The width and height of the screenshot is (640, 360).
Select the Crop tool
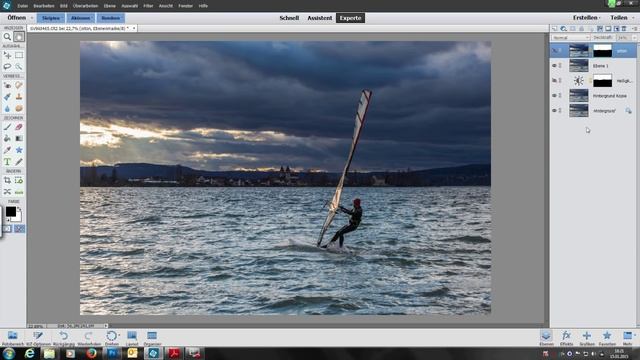[7, 180]
